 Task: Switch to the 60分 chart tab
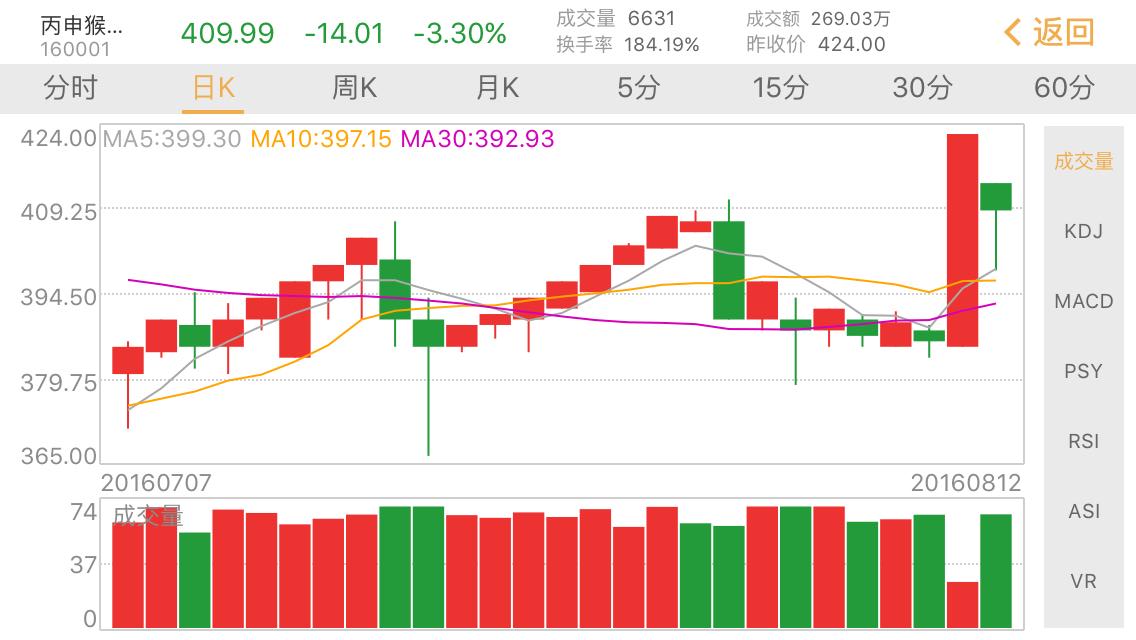click(1064, 88)
